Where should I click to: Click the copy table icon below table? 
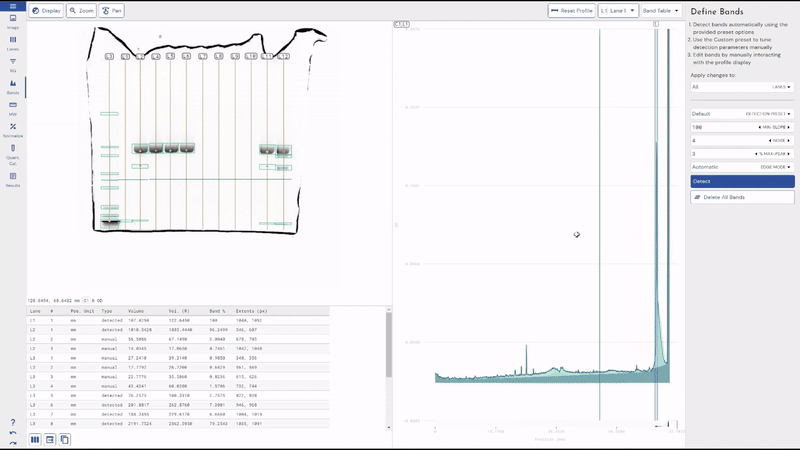tap(64, 439)
